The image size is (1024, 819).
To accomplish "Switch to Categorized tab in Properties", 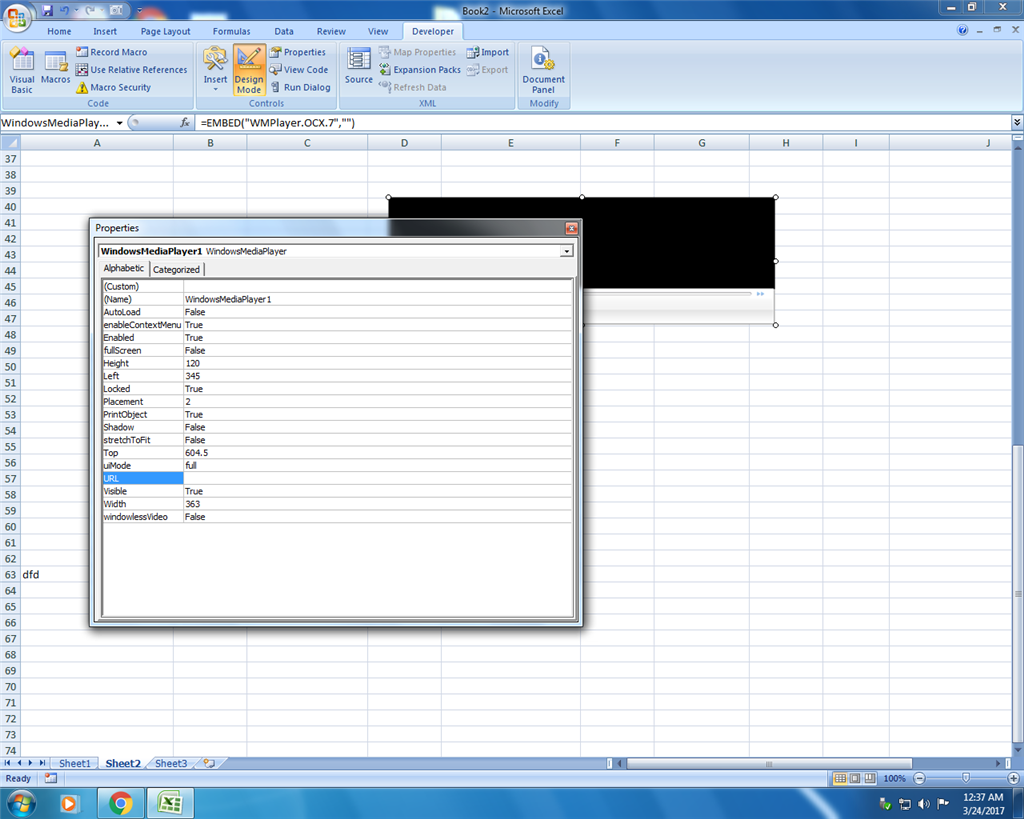I will [x=176, y=269].
